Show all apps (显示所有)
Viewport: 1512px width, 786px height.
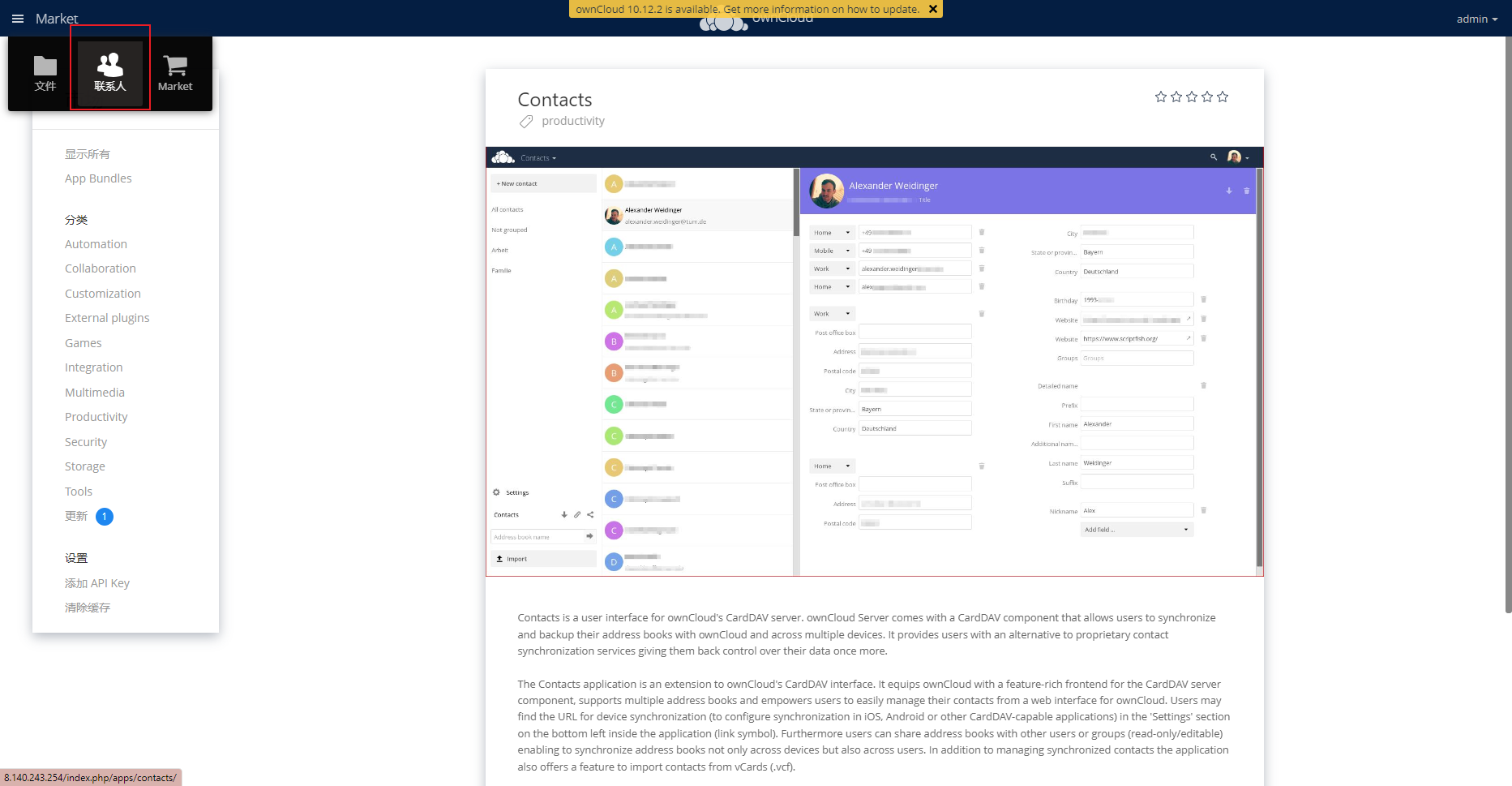tap(88, 154)
